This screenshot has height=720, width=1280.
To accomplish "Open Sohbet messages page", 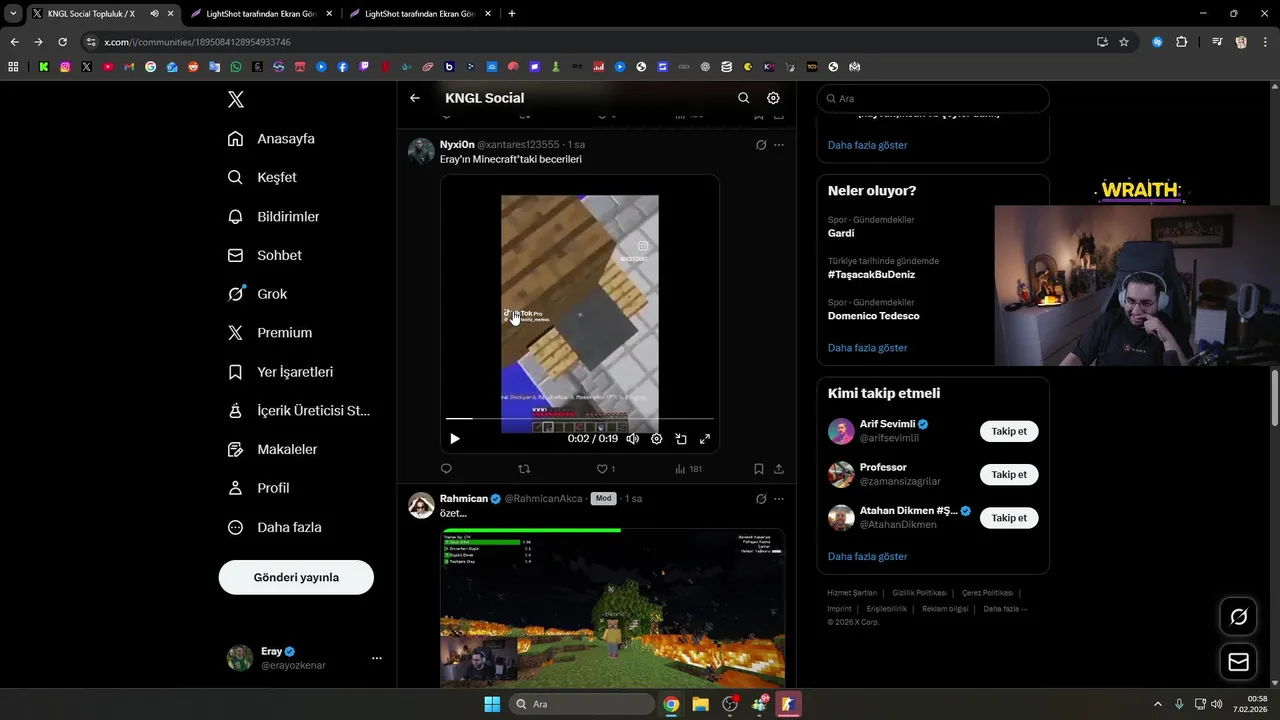I will [x=264, y=255].
